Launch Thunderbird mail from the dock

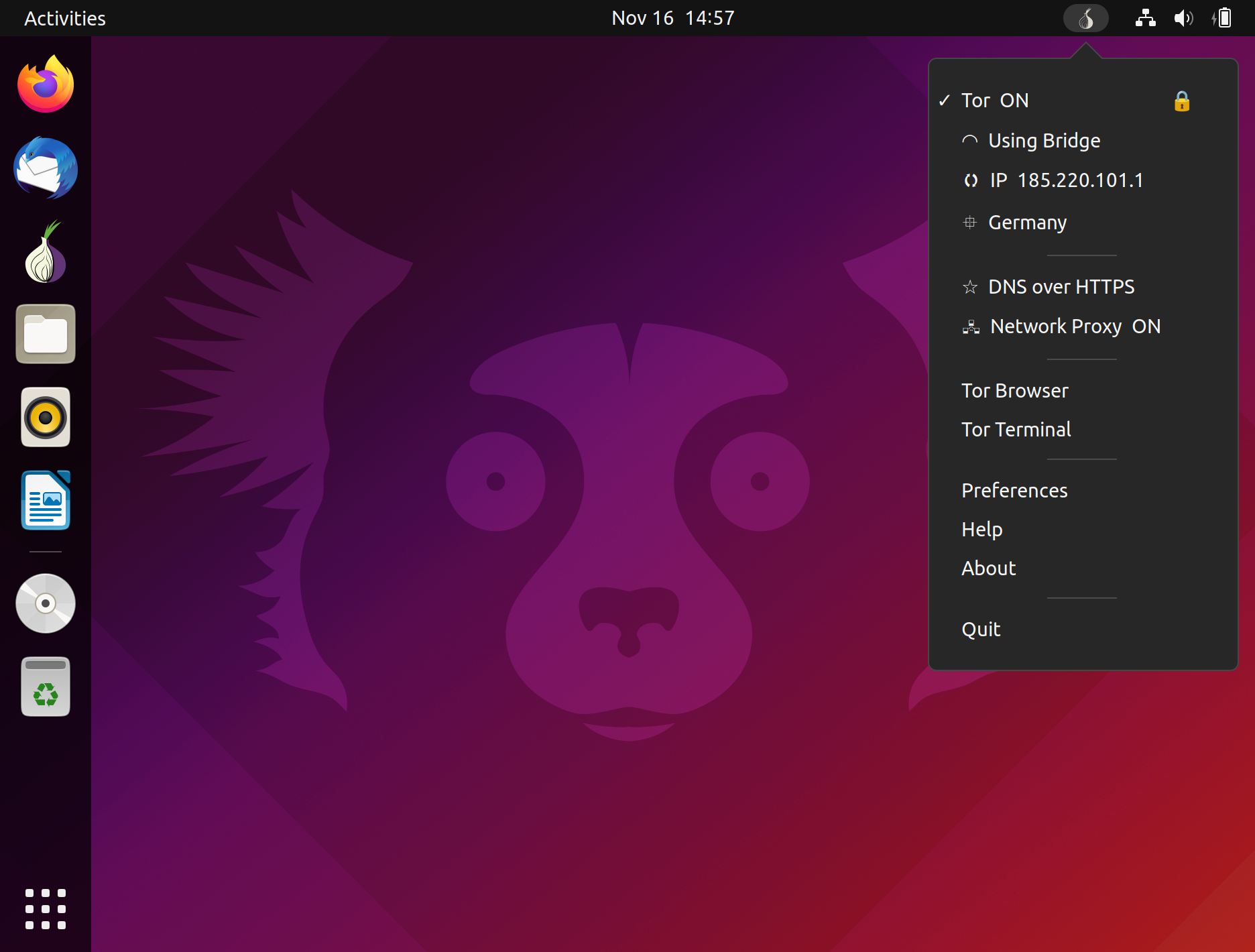tap(46, 168)
